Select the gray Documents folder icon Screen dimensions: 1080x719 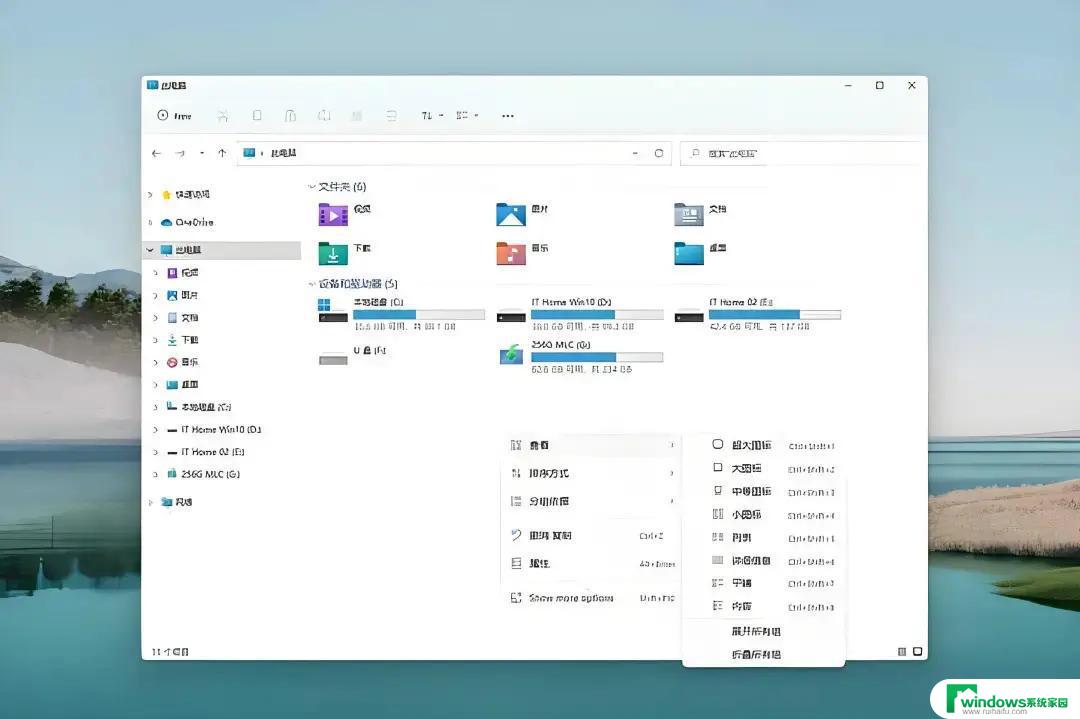(689, 215)
